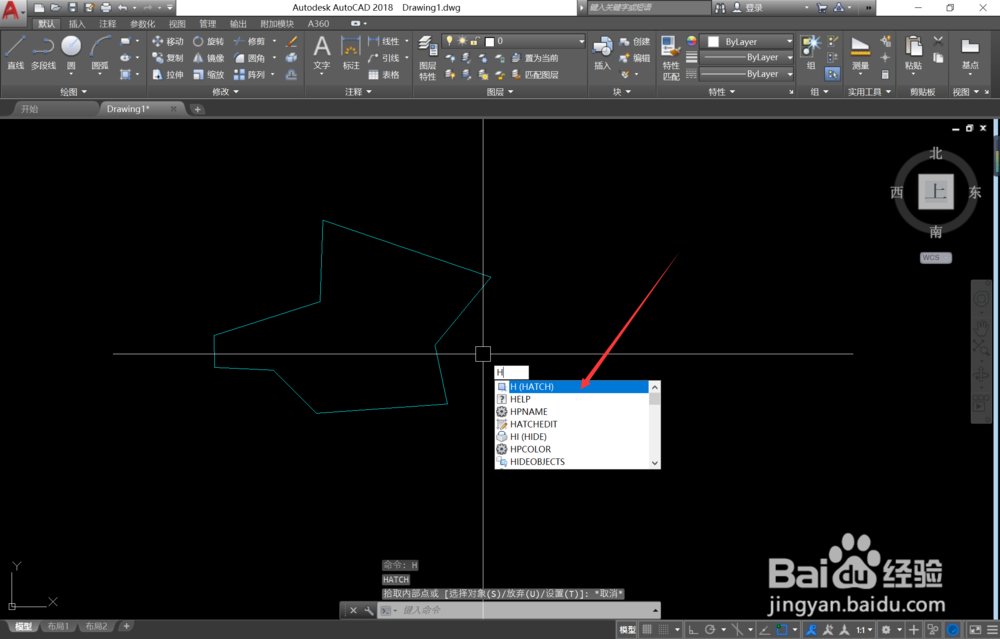Screen dimensions: 1000x639
Task: Expand the Annotation (注释) panel
Action: tap(358, 92)
